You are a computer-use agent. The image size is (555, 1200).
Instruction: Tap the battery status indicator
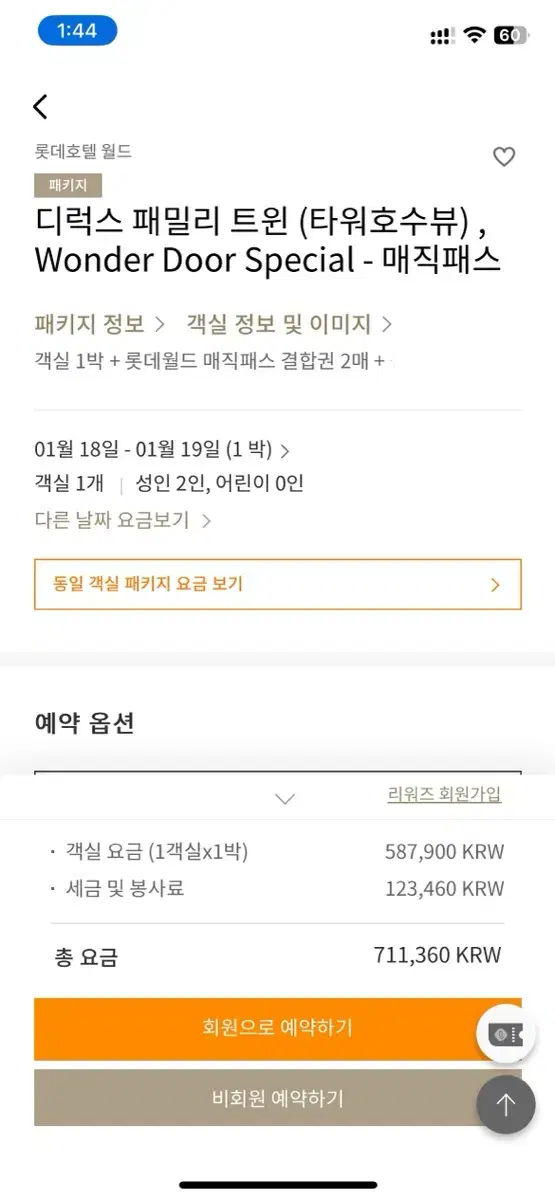pos(510,35)
